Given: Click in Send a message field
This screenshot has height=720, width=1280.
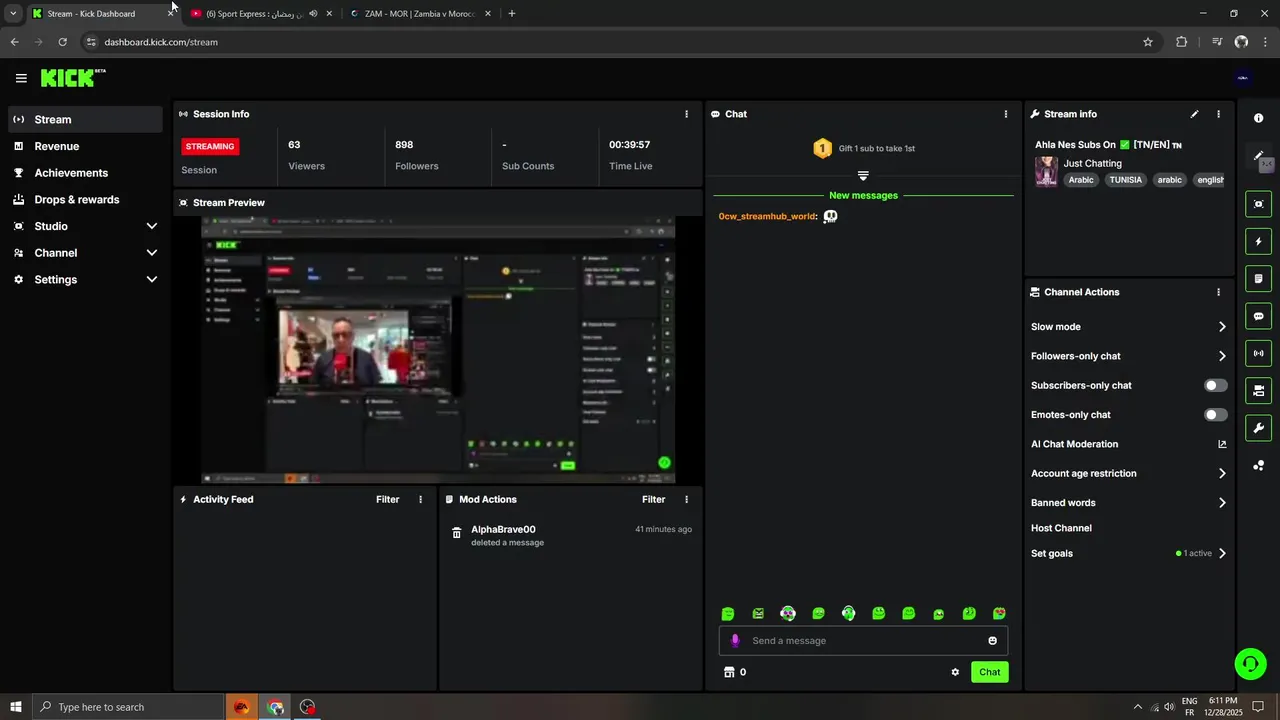Looking at the screenshot, I should [x=863, y=641].
